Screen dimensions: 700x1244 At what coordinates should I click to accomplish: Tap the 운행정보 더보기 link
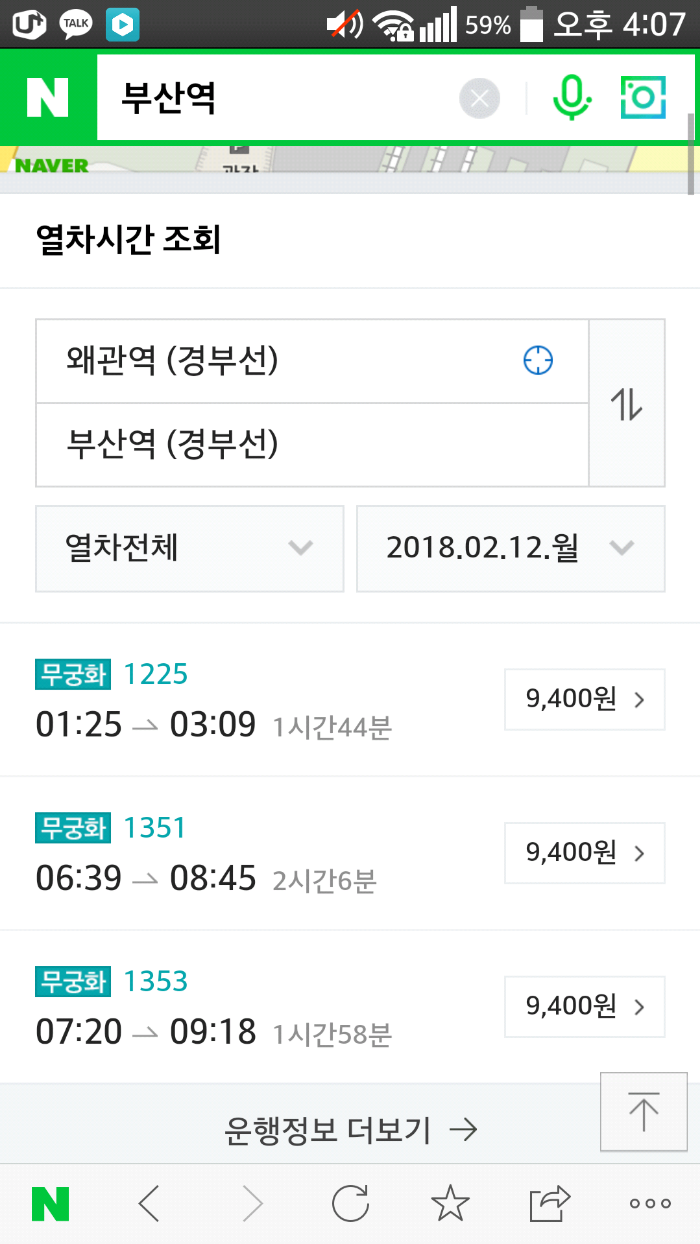tap(350, 1130)
